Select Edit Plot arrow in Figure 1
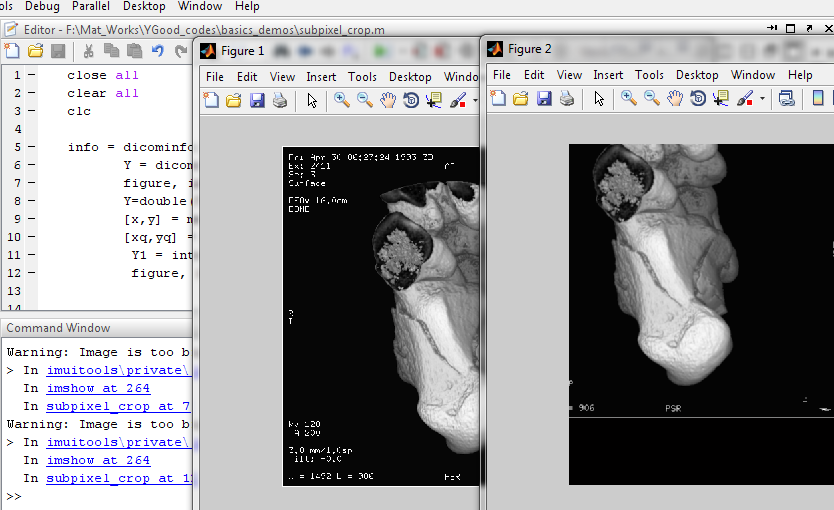Screen dimensions: 834x510 click(x=312, y=100)
